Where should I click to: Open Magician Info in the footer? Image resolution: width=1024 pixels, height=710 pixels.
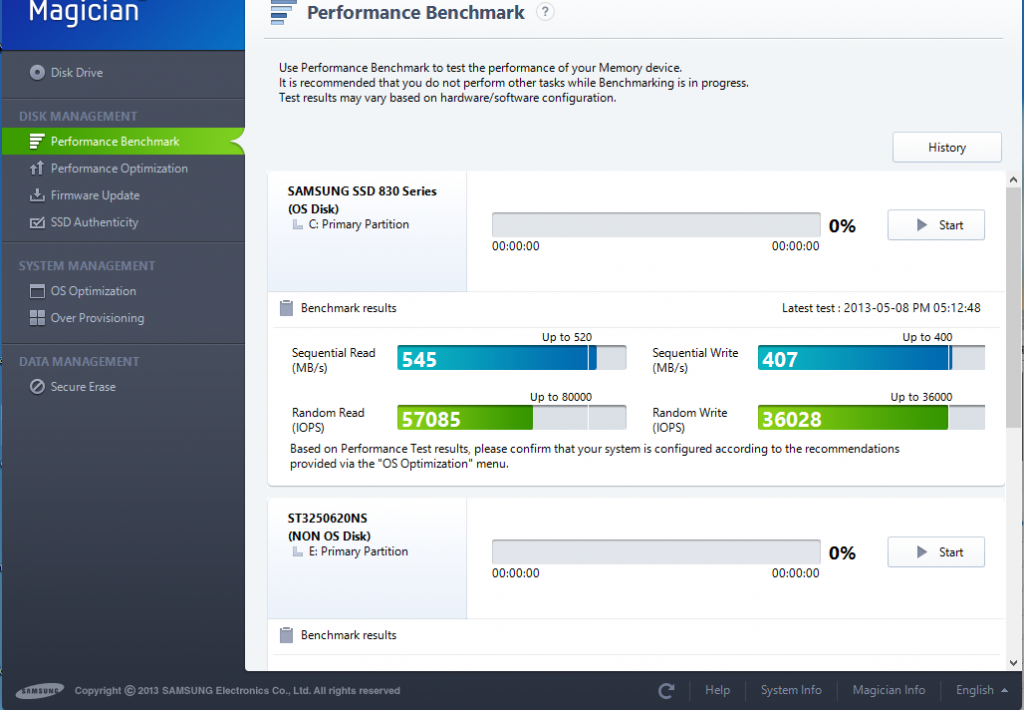coord(888,690)
